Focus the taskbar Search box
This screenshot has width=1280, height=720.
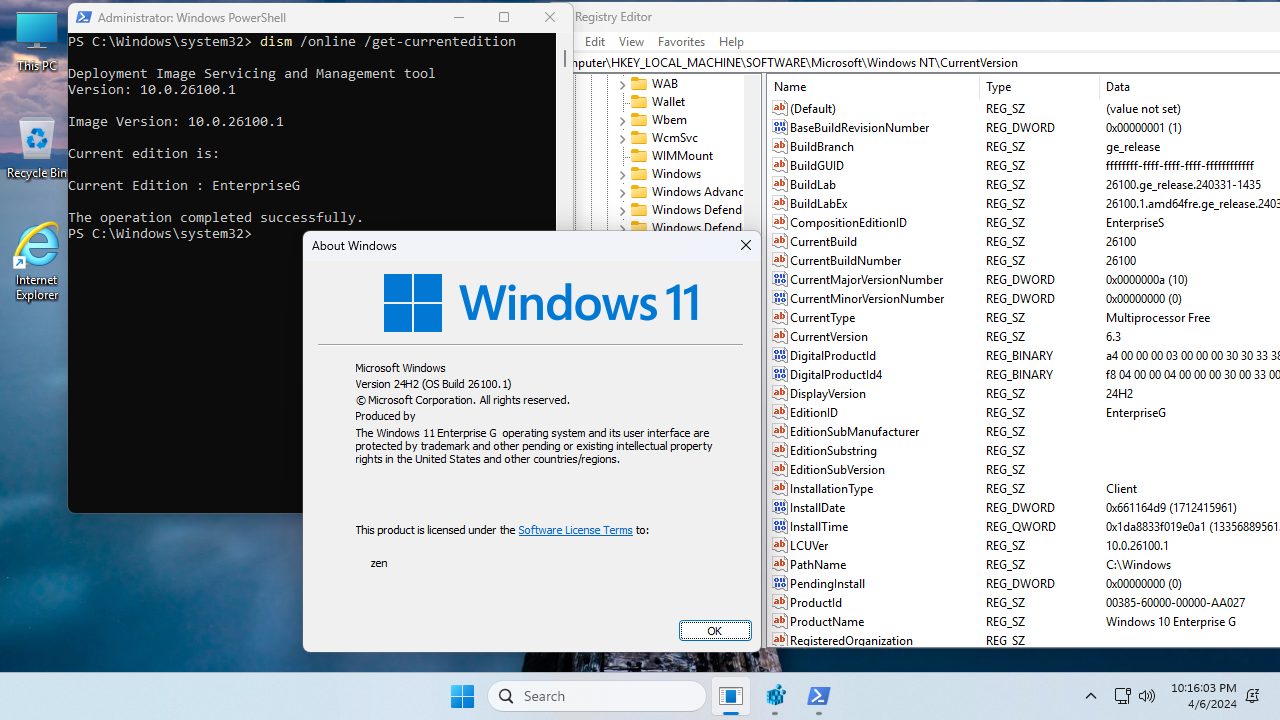[x=597, y=696]
